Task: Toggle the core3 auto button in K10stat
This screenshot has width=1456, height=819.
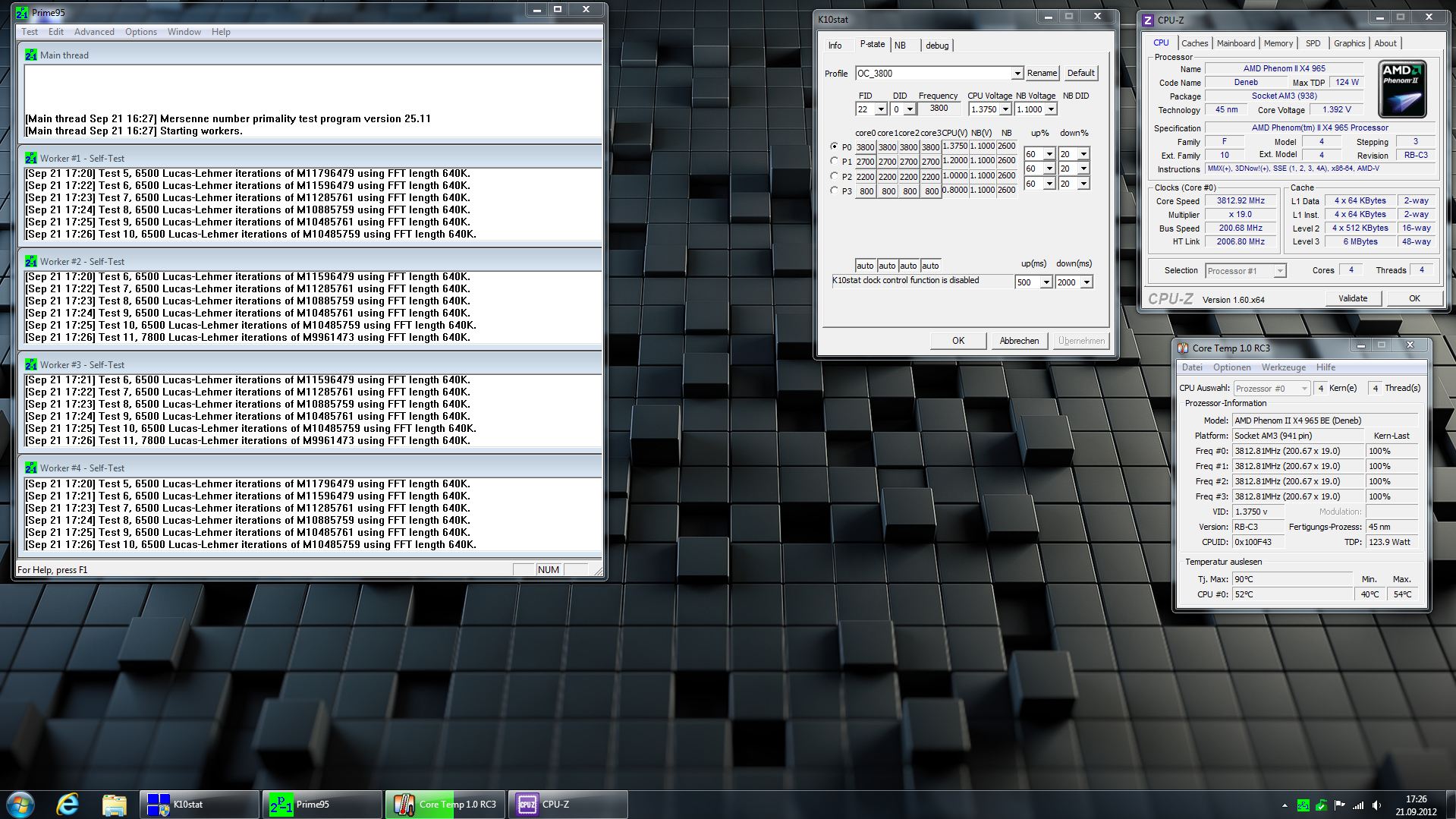Action: (x=930, y=266)
